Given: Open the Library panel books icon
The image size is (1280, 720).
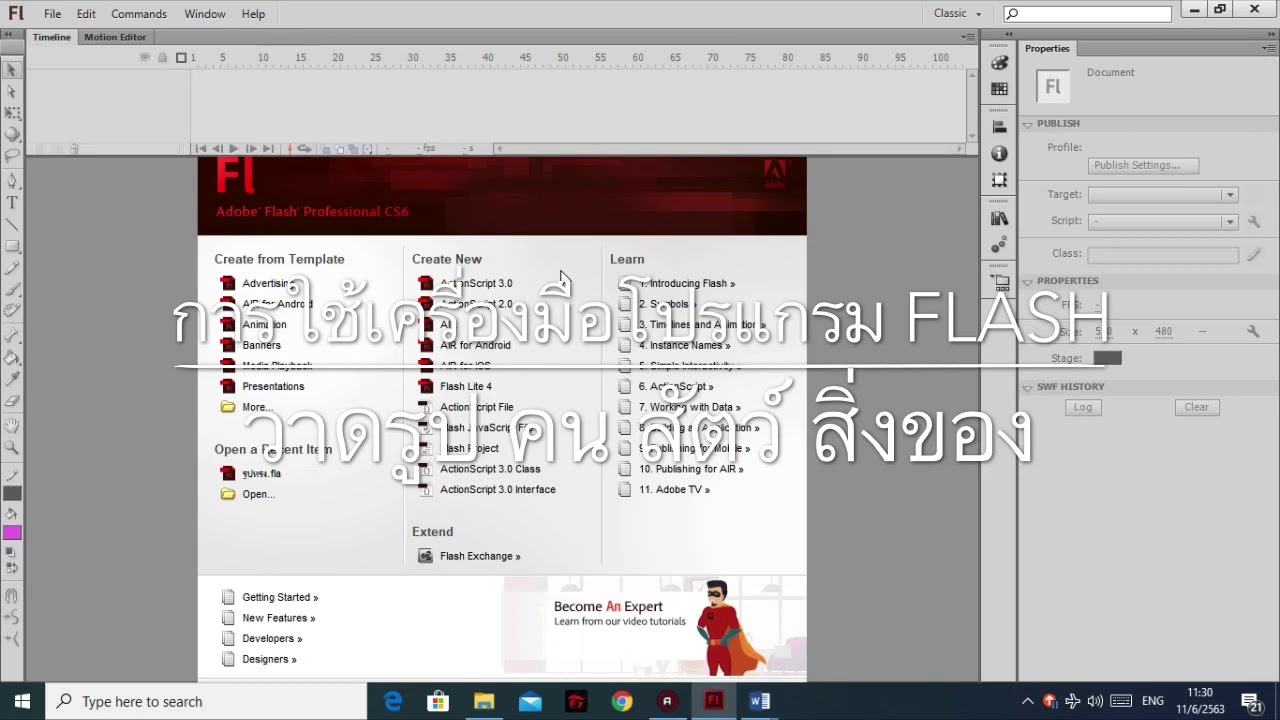Looking at the screenshot, I should (x=999, y=218).
